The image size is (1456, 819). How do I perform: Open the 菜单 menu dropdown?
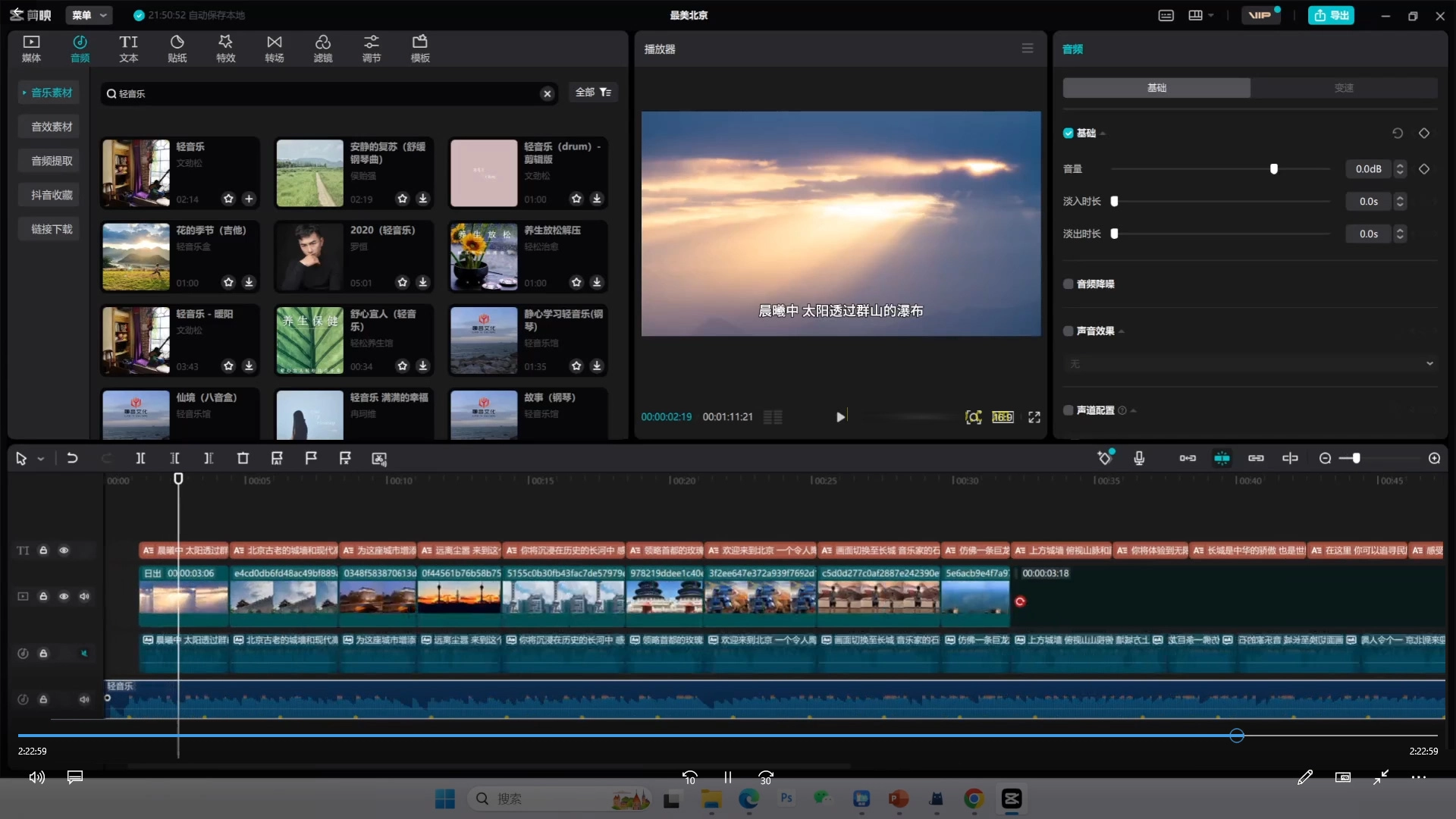pyautogui.click(x=89, y=15)
